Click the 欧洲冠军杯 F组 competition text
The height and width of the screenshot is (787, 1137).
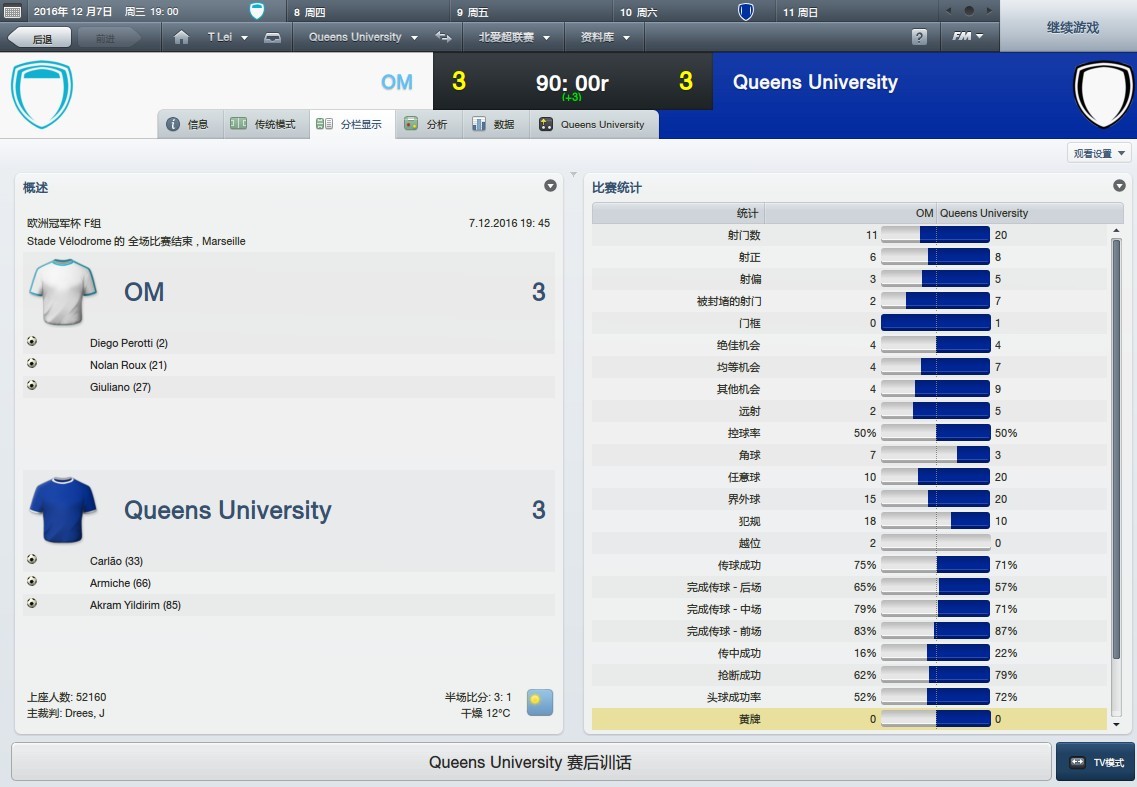coord(64,223)
